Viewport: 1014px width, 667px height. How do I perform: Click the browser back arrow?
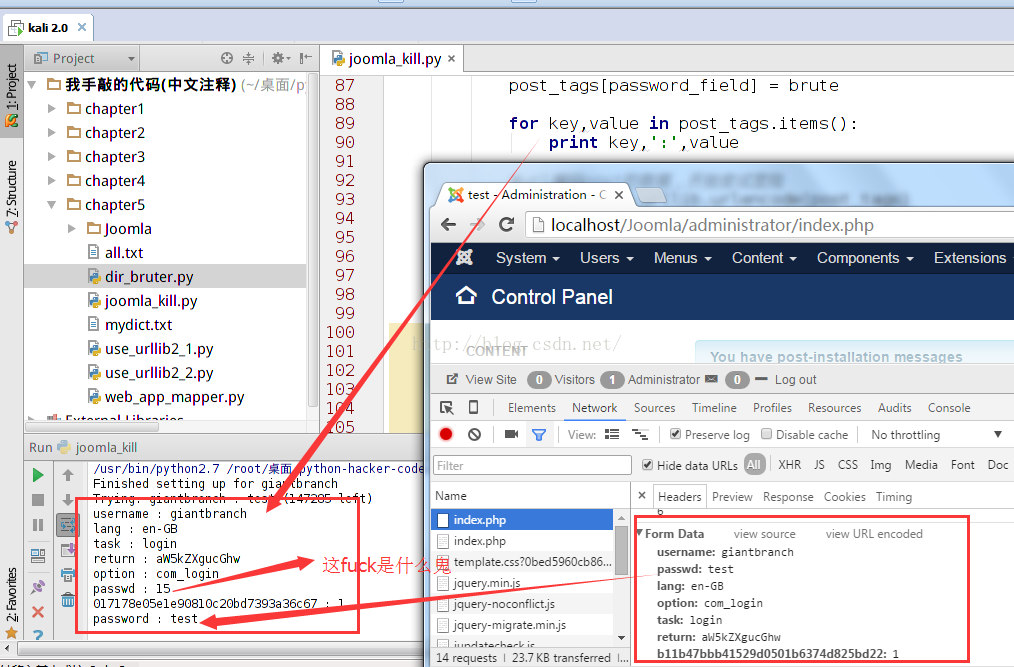(448, 224)
